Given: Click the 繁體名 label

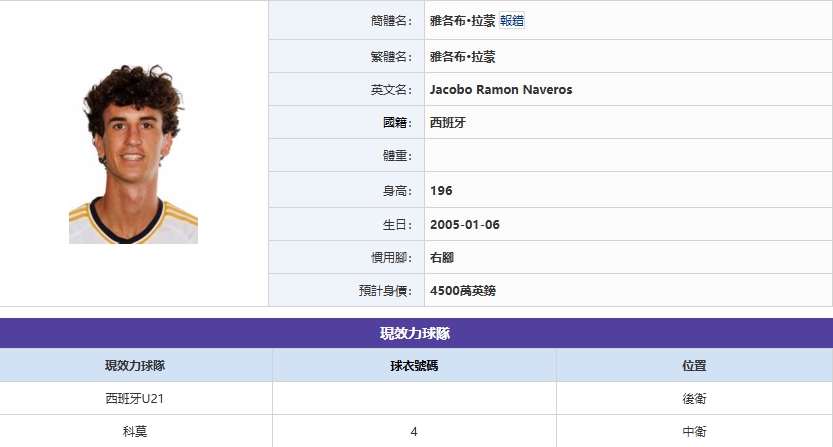Looking at the screenshot, I should pyautogui.click(x=392, y=57).
